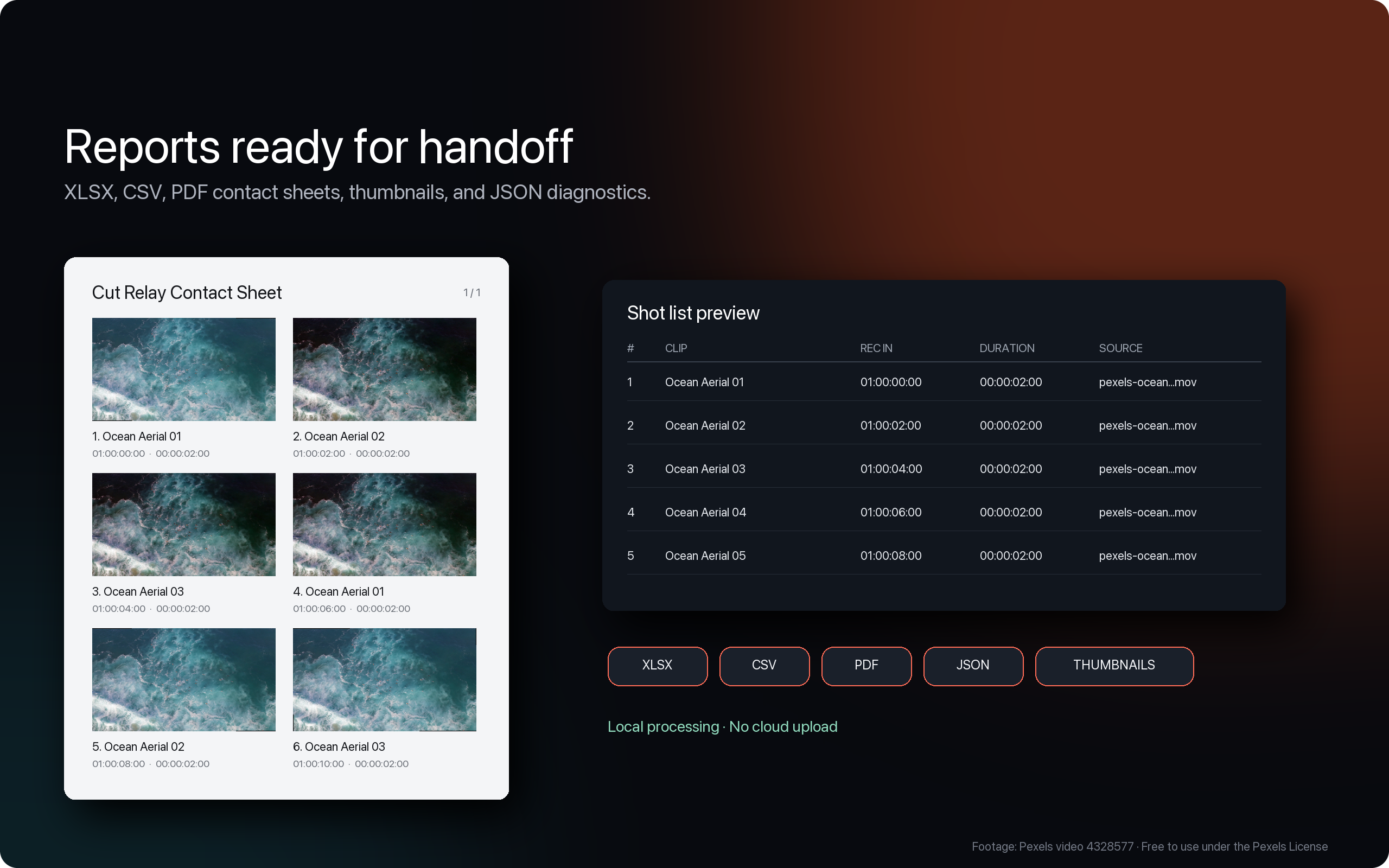Click the DURATION column header

(x=1006, y=348)
